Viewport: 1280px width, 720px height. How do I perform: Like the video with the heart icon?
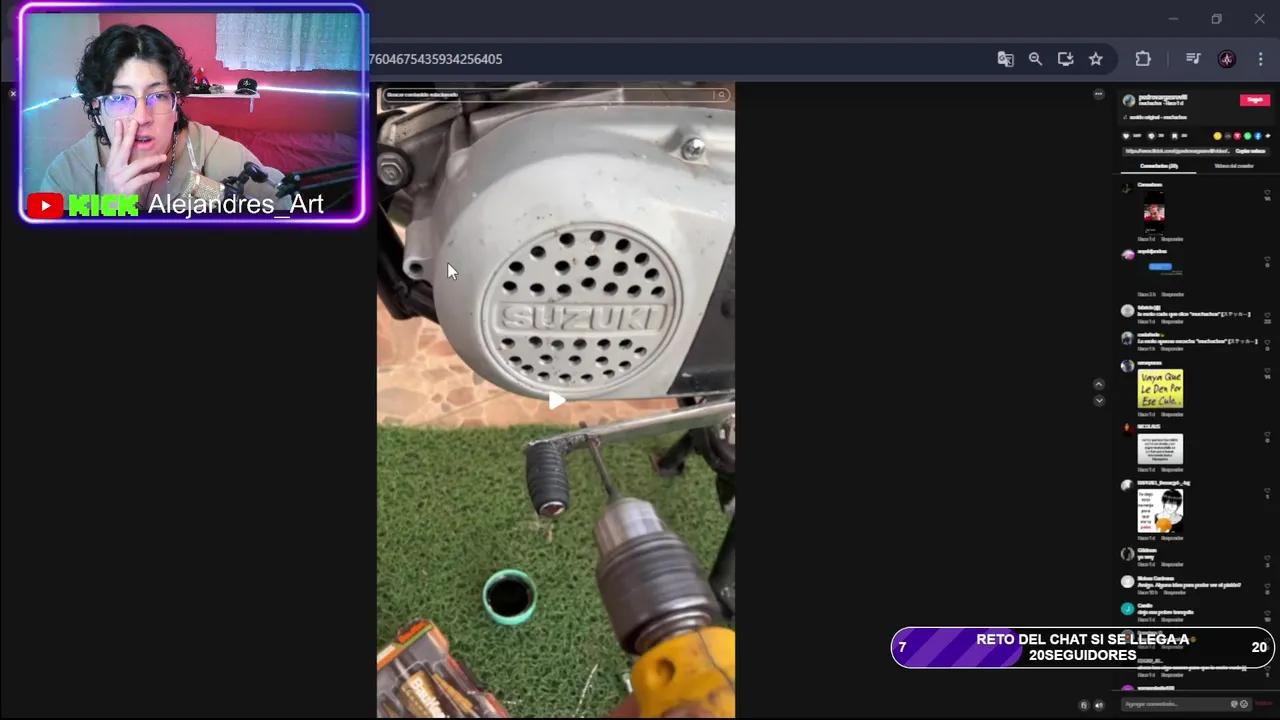(1126, 136)
